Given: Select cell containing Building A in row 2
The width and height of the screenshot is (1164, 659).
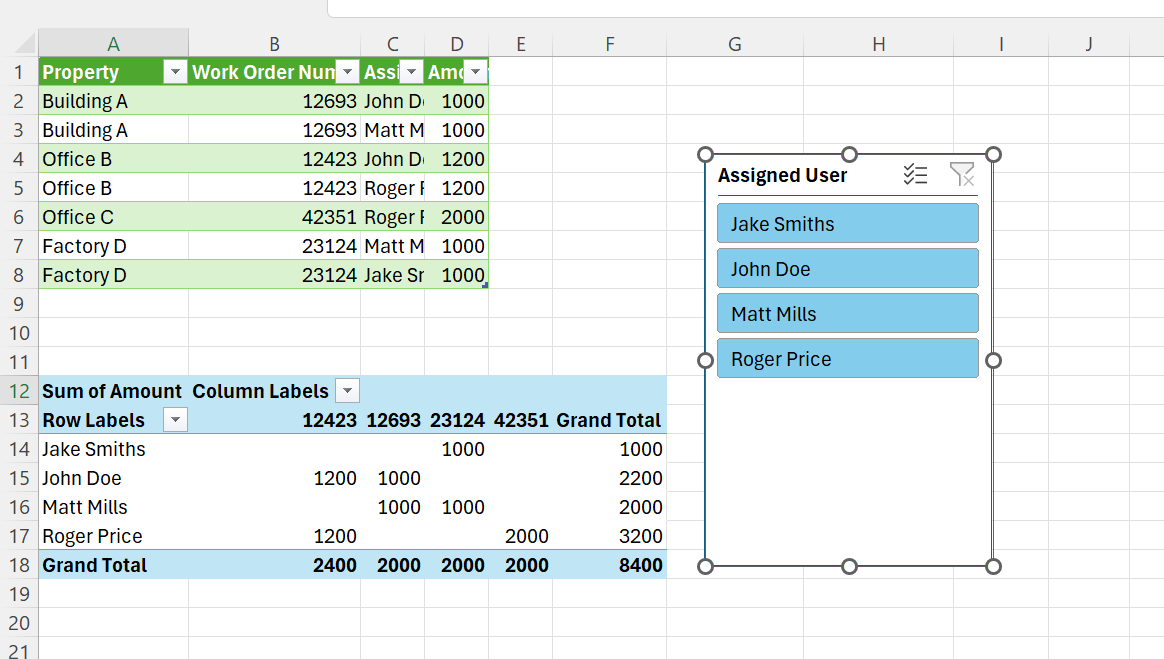Looking at the screenshot, I should [x=114, y=101].
